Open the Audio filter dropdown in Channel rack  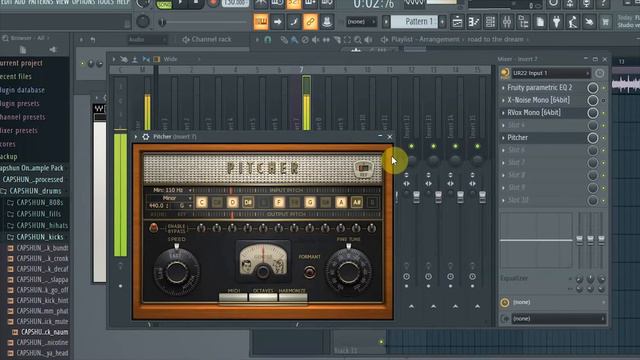(x=147, y=40)
